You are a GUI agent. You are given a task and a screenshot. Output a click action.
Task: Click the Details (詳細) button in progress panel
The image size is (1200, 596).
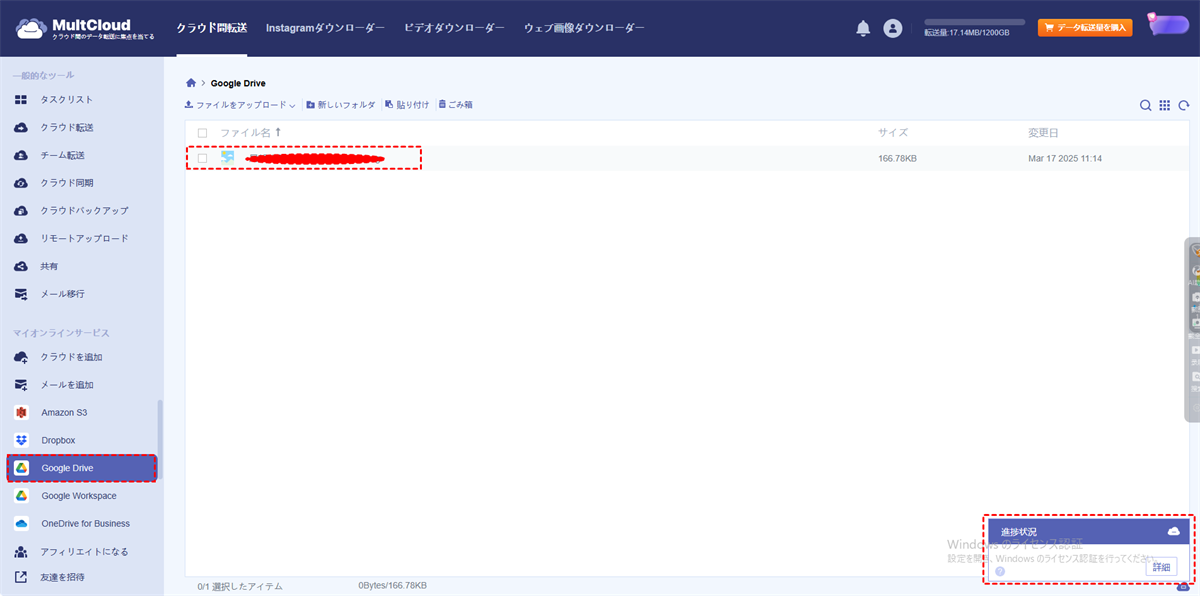pyautogui.click(x=1160, y=567)
